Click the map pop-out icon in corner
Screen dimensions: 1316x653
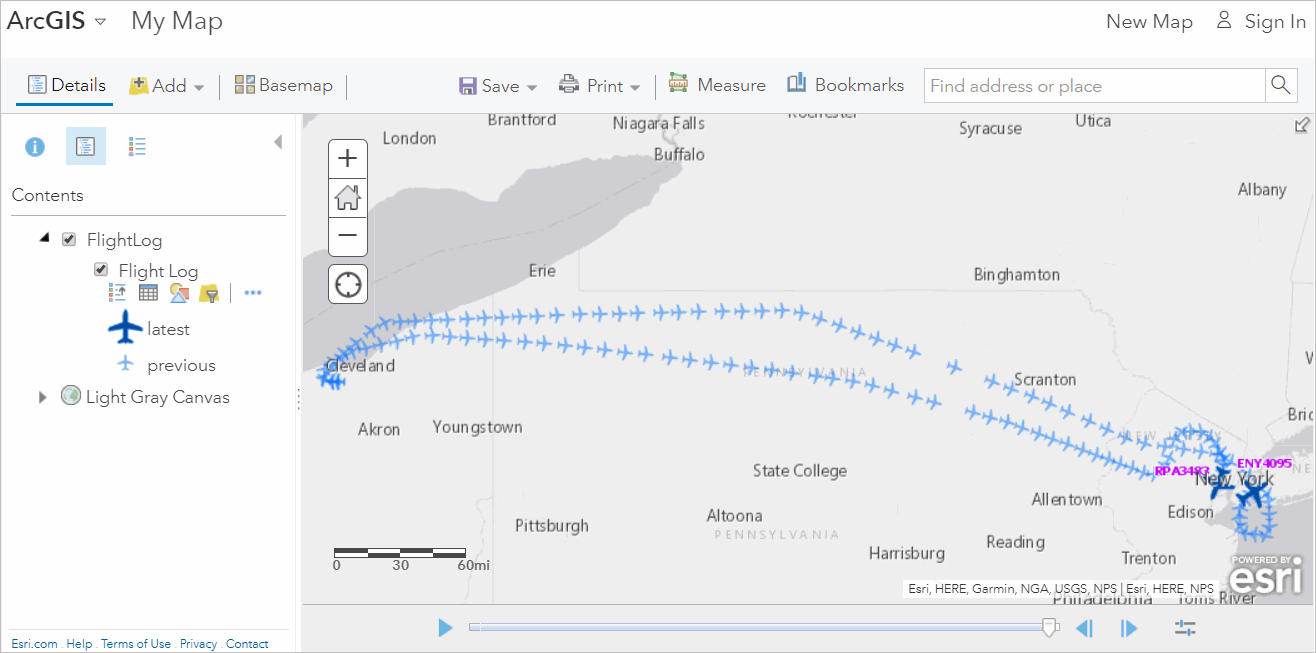1301,125
